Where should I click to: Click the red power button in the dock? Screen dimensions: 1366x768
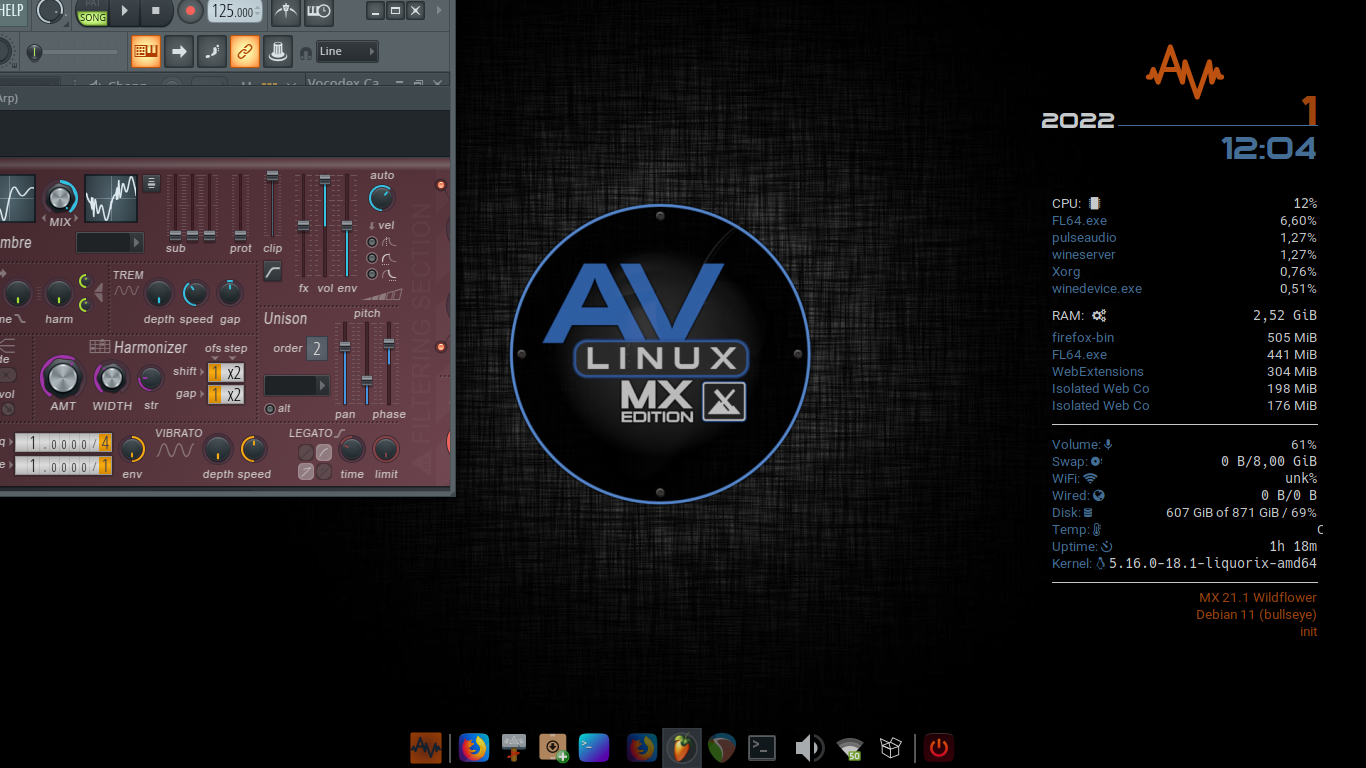coord(938,747)
